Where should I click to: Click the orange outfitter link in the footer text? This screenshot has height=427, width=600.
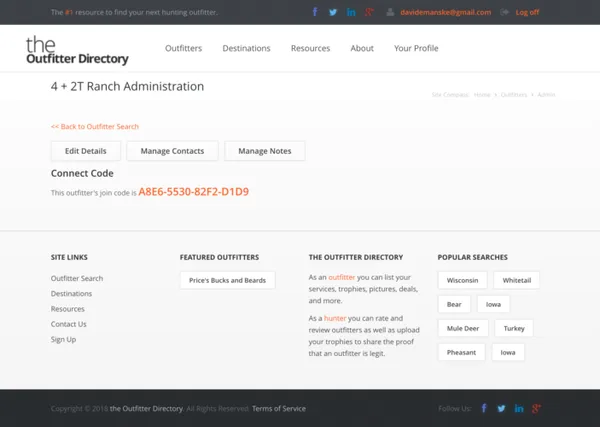click(x=342, y=277)
